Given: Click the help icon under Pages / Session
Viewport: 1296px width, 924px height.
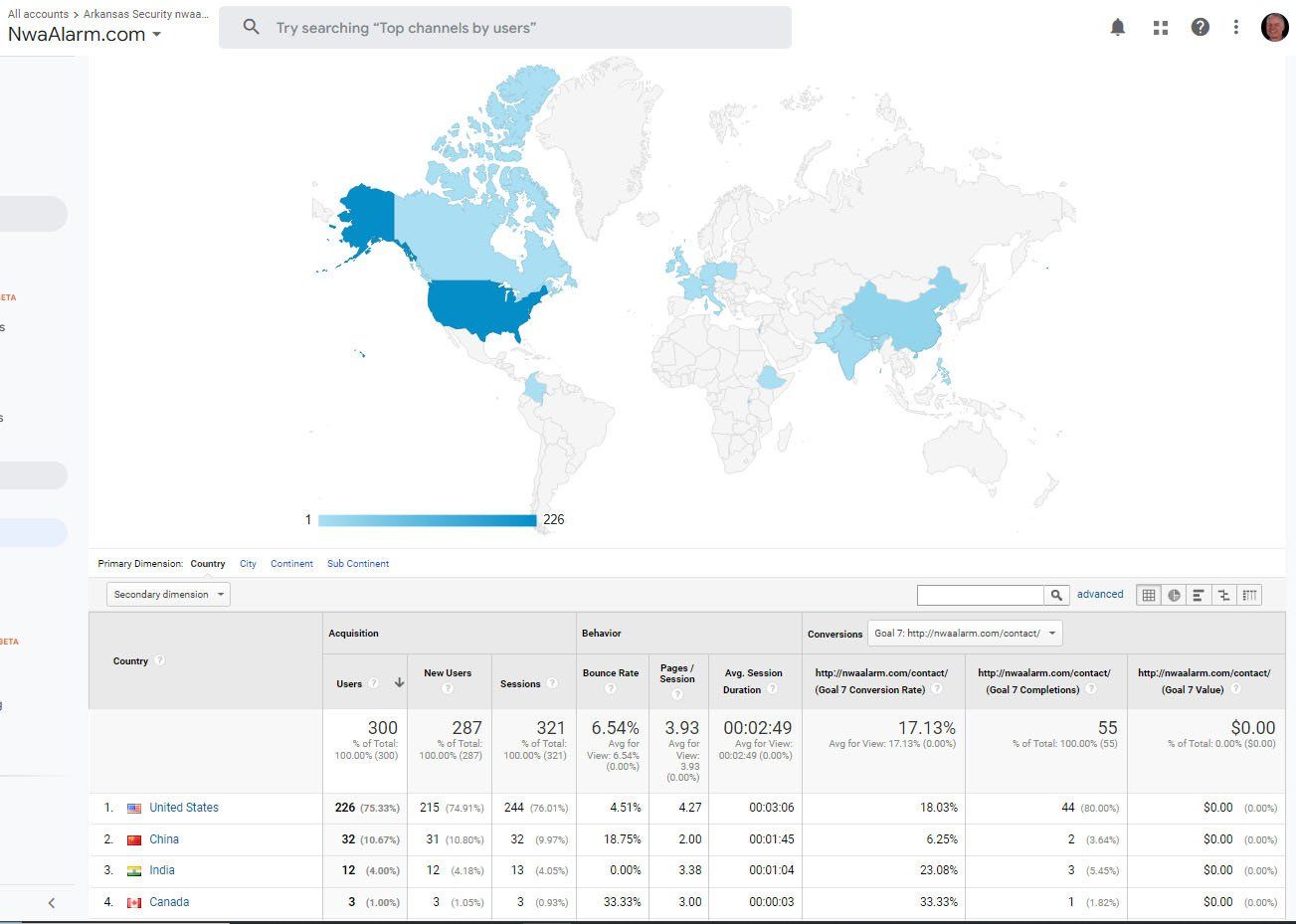Looking at the screenshot, I should (676, 693).
